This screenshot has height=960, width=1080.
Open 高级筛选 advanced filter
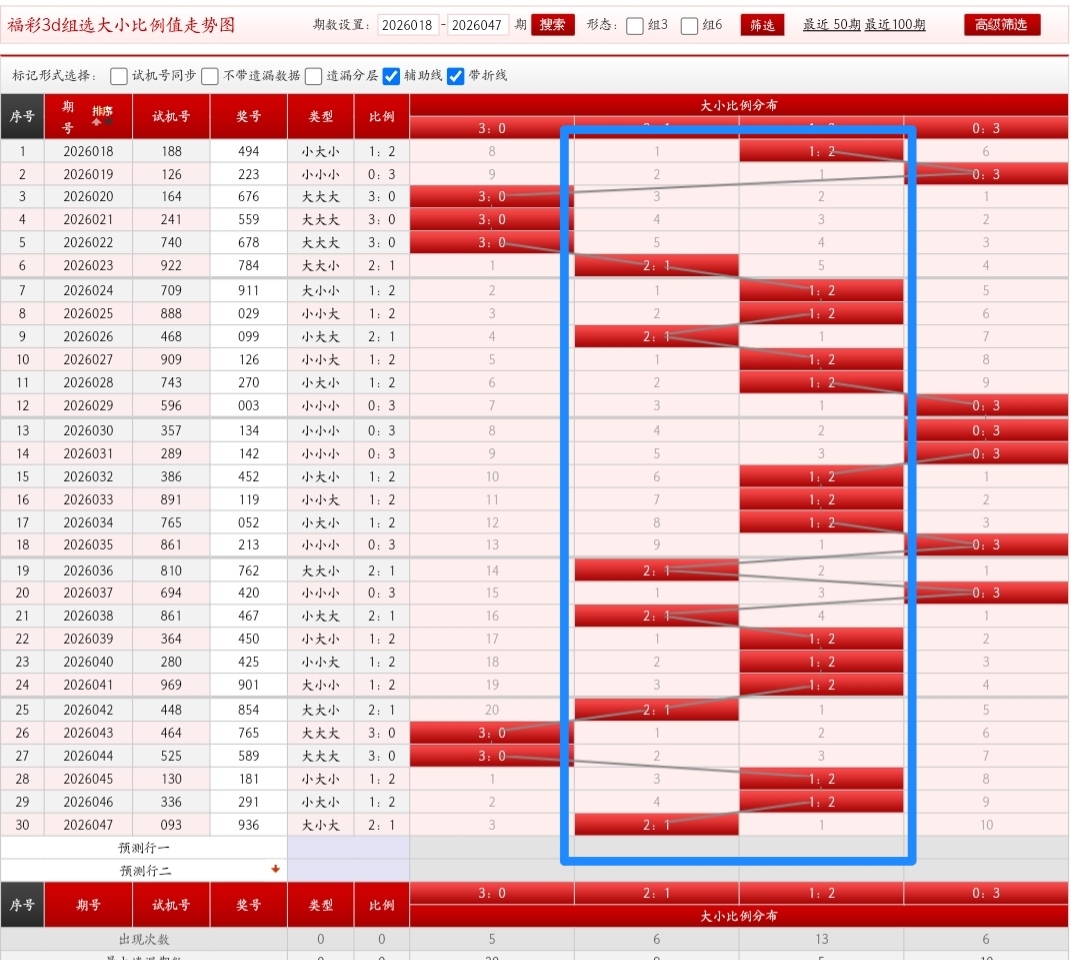[1001, 25]
